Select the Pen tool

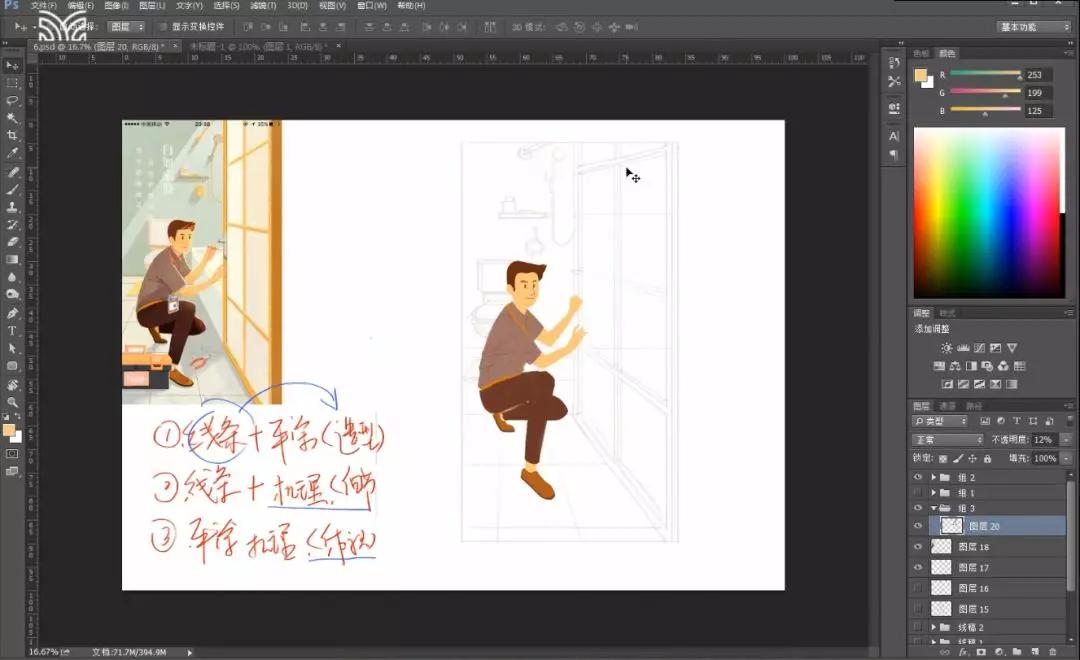12,313
